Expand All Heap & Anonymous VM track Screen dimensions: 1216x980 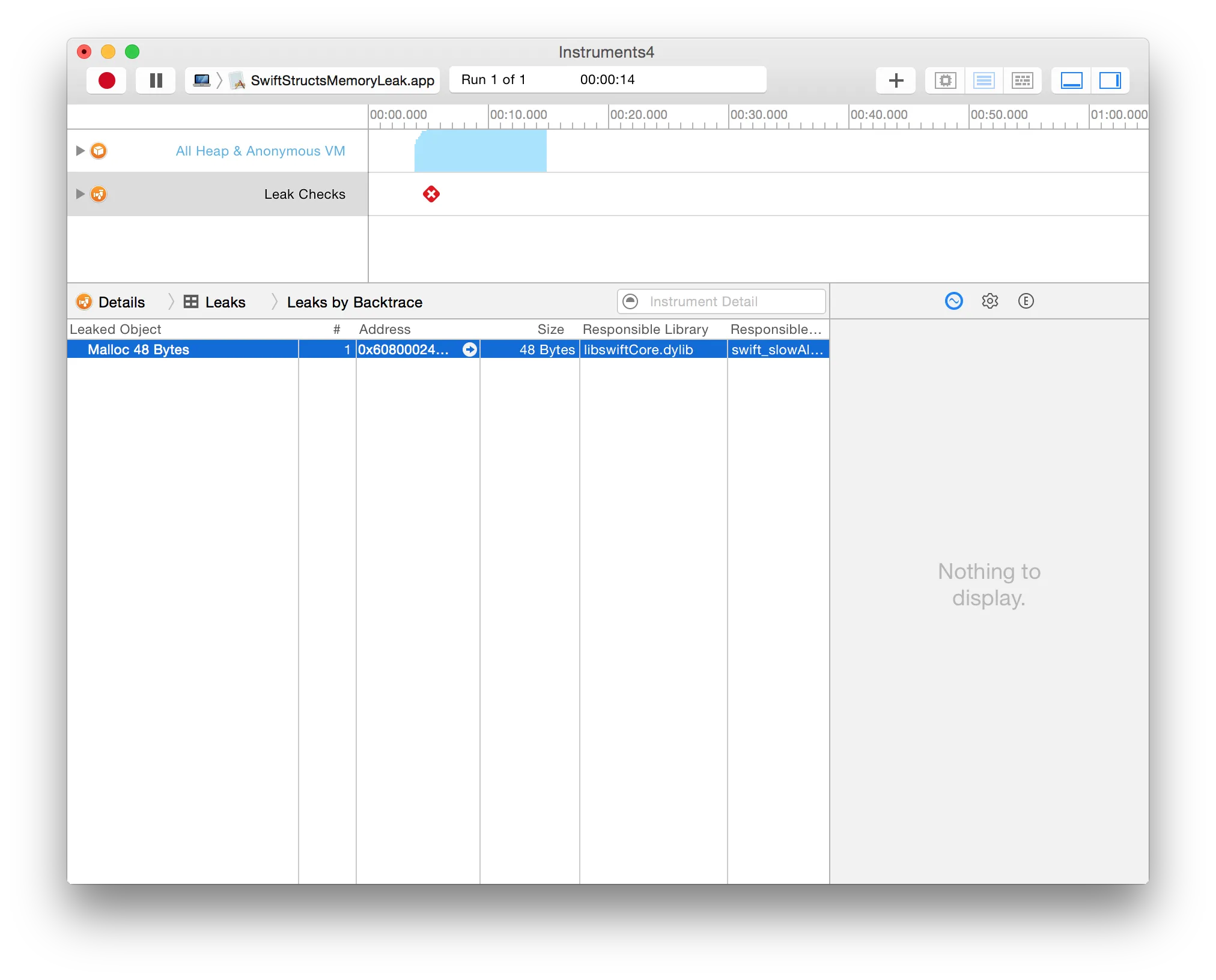click(80, 151)
